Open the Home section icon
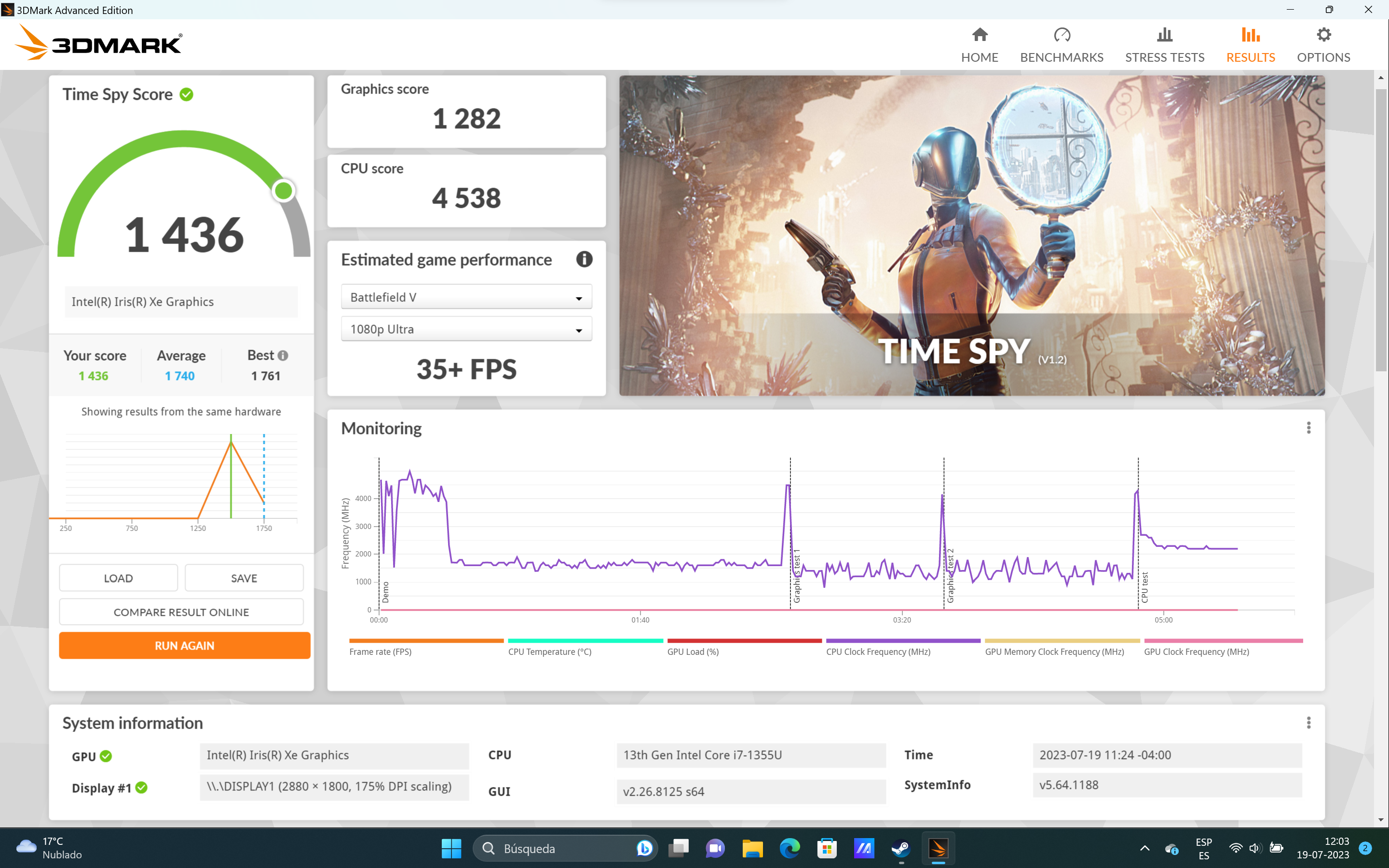1389x868 pixels. click(x=979, y=36)
